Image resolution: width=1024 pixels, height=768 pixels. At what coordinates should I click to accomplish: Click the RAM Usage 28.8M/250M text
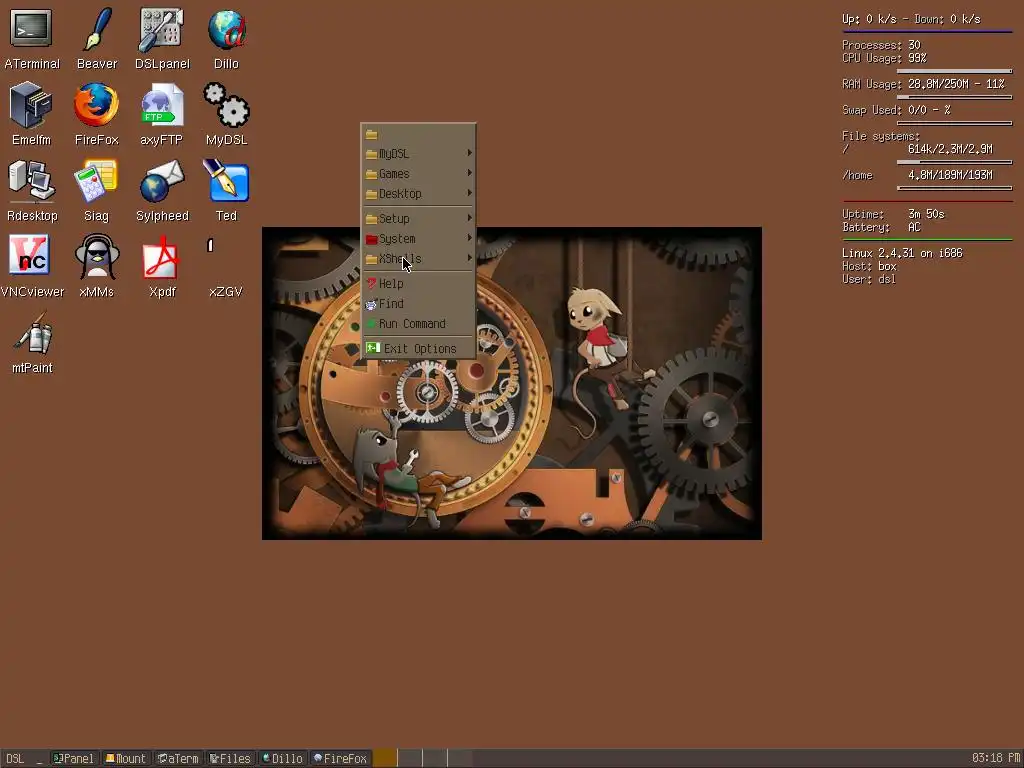(923, 84)
